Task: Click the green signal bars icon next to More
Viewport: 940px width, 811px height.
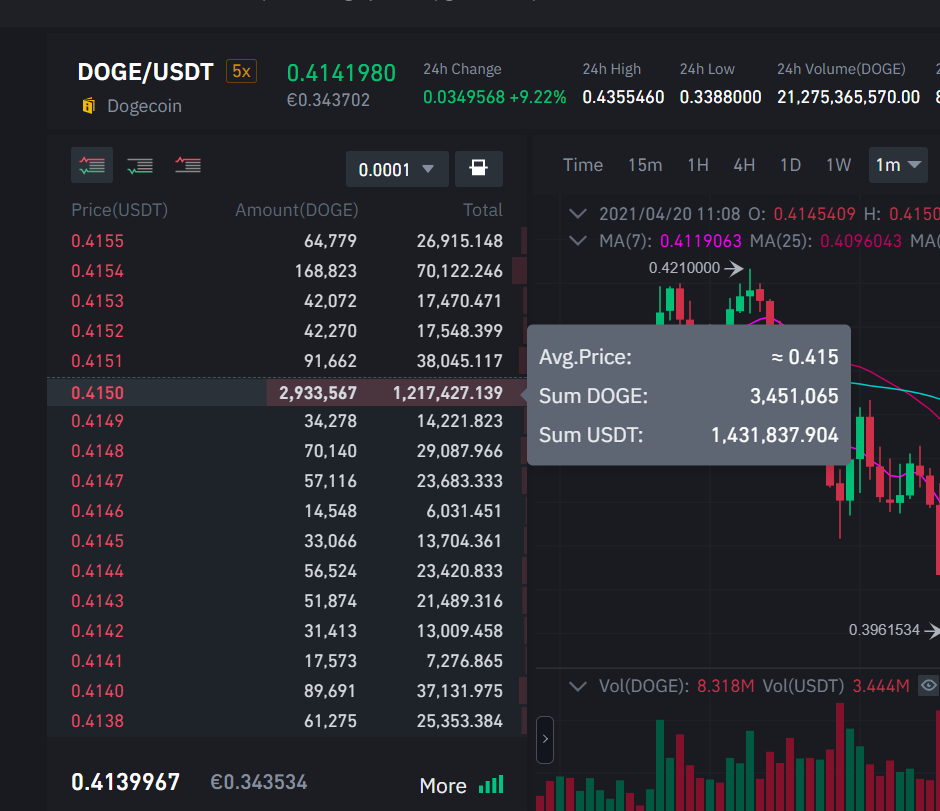Action: point(491,785)
